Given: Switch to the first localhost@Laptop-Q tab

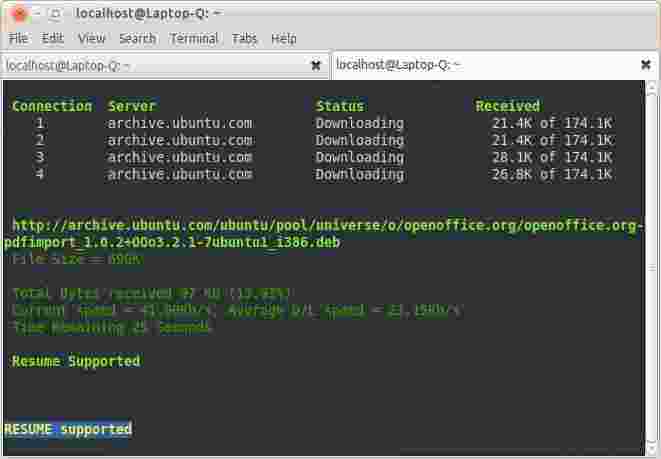Looking at the screenshot, I should click(x=164, y=66).
